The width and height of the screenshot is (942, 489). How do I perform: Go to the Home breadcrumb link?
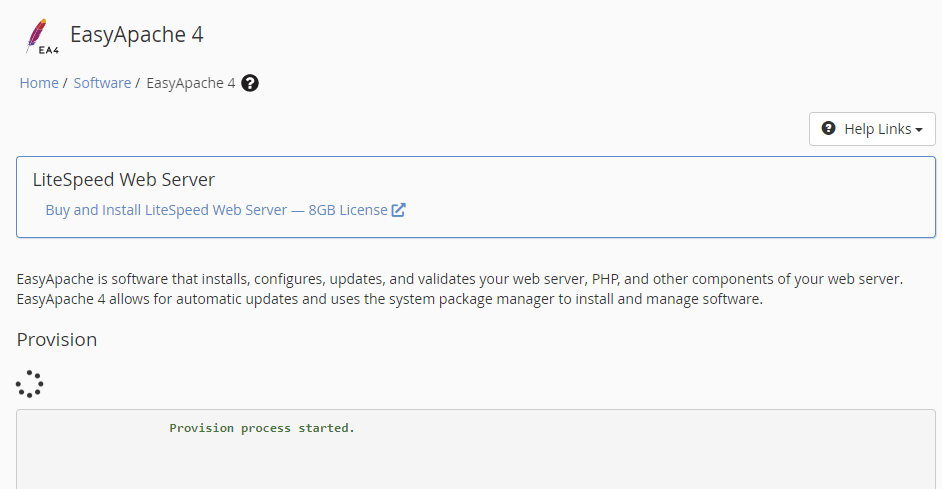[39, 83]
